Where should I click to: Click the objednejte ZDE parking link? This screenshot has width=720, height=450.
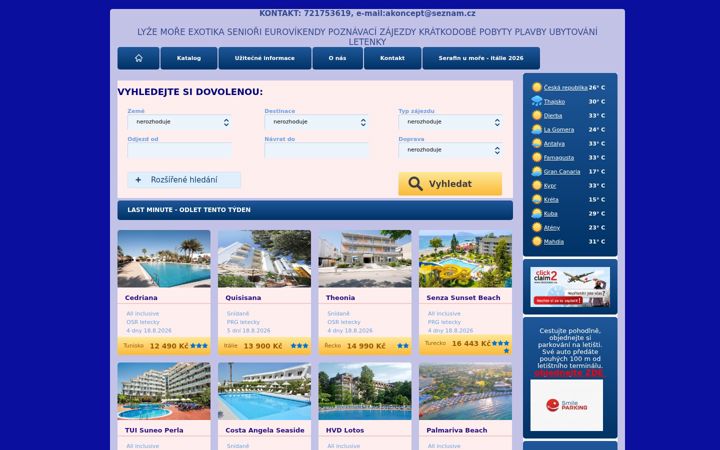click(x=569, y=373)
